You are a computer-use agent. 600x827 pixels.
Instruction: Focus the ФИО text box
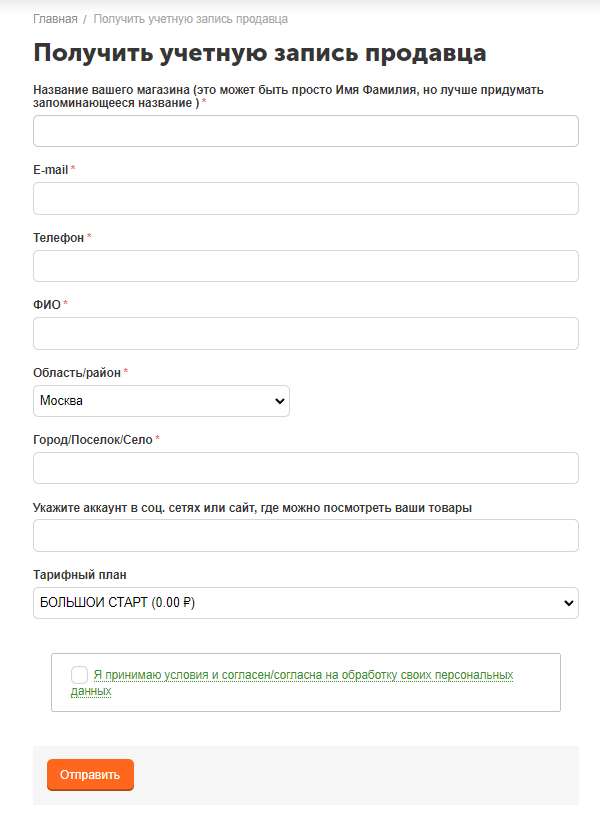pos(306,333)
